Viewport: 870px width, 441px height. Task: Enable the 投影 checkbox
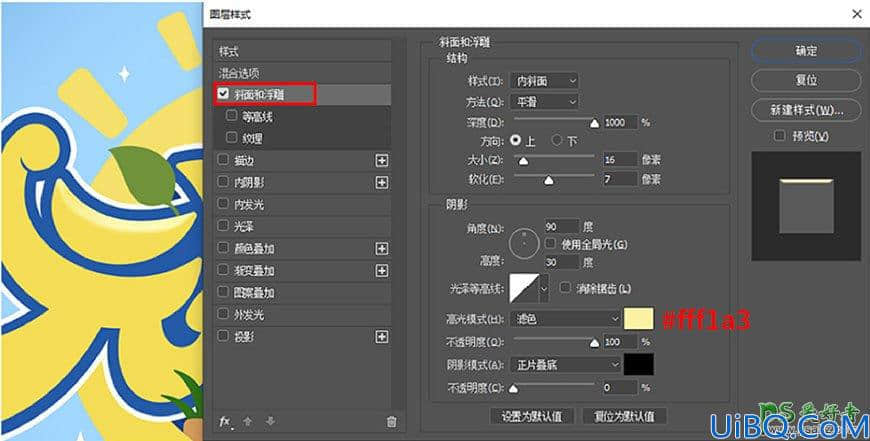click(223, 336)
